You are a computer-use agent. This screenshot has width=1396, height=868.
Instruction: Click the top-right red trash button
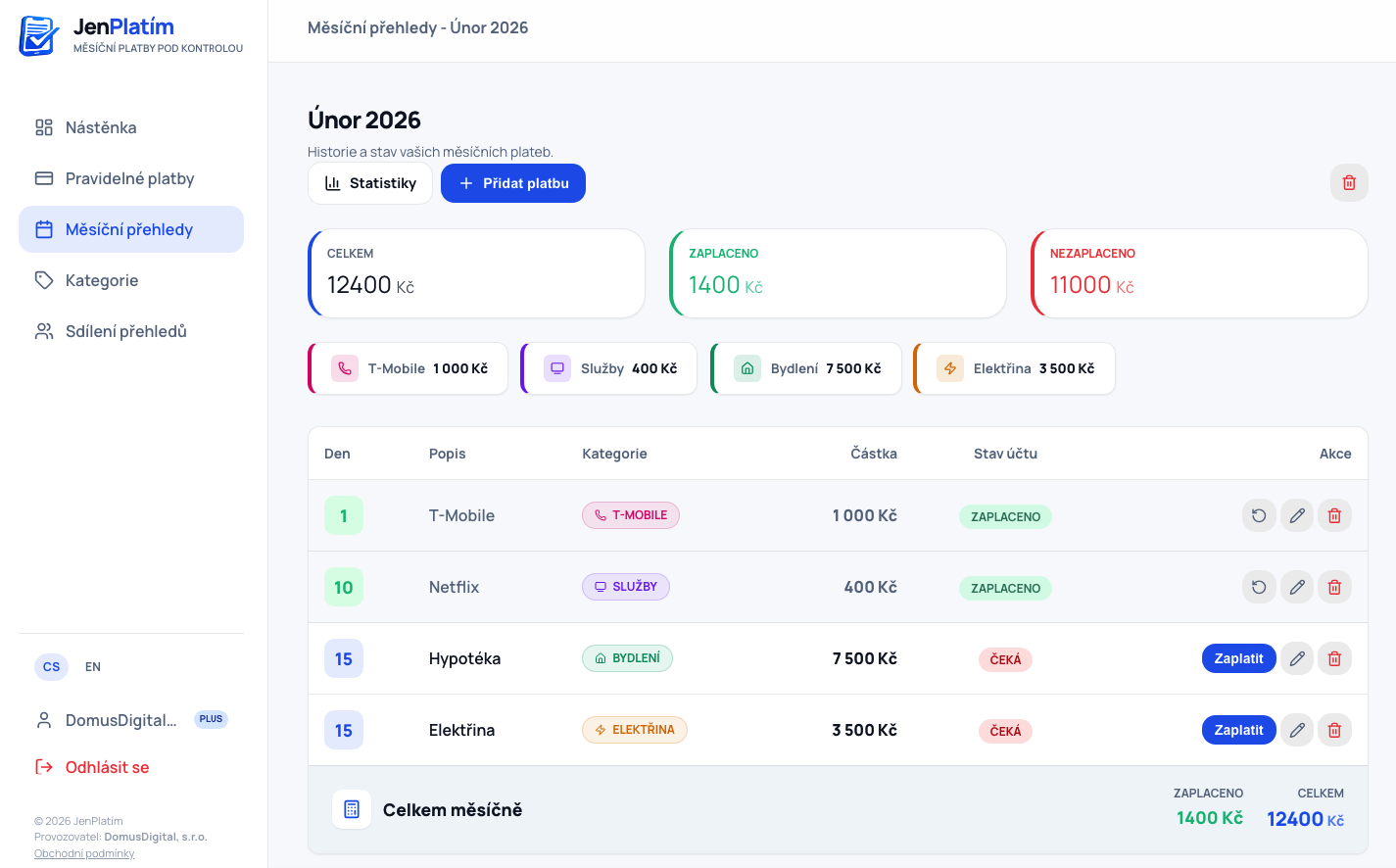[1349, 183]
